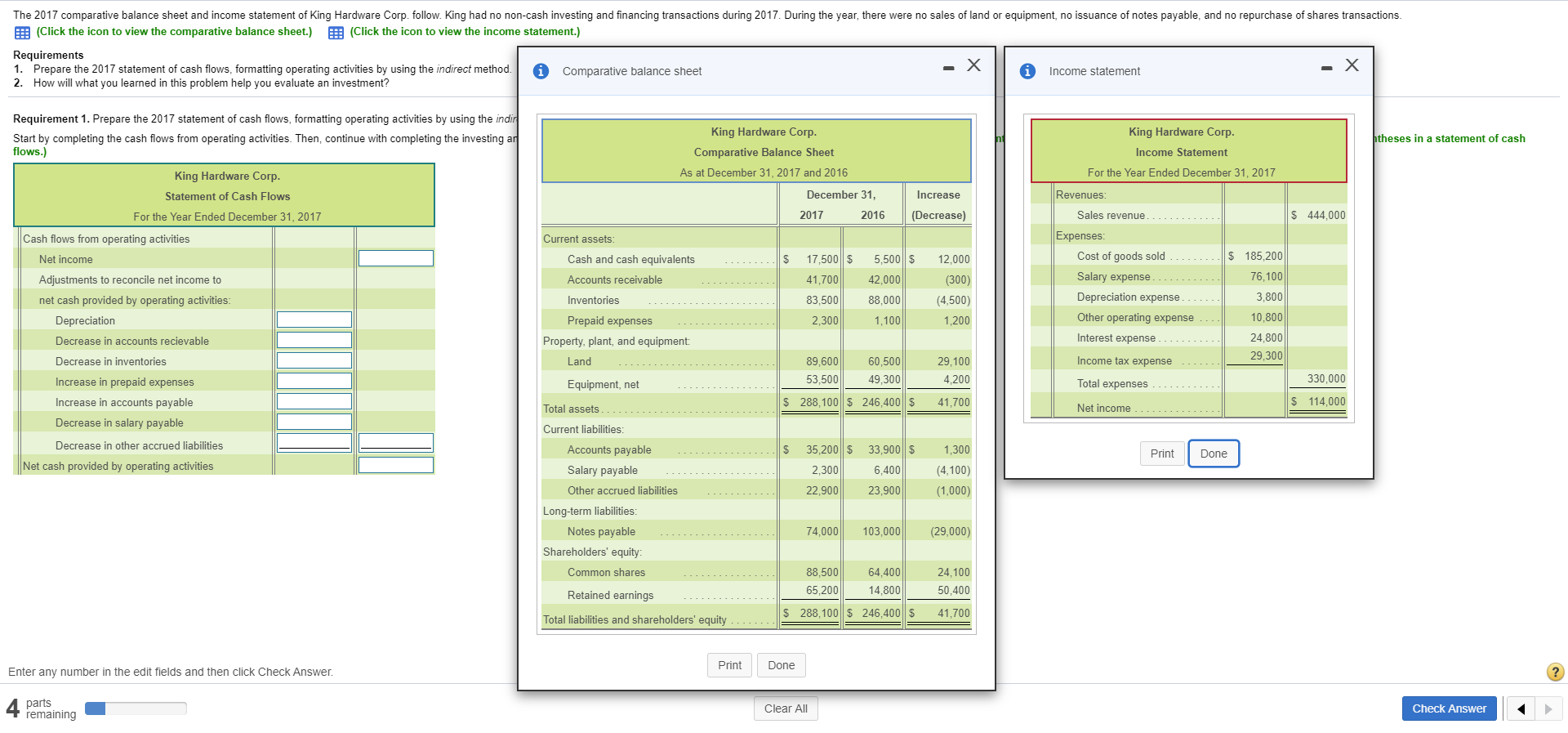Click the 'Depreciation expense' row label

coord(1128,297)
